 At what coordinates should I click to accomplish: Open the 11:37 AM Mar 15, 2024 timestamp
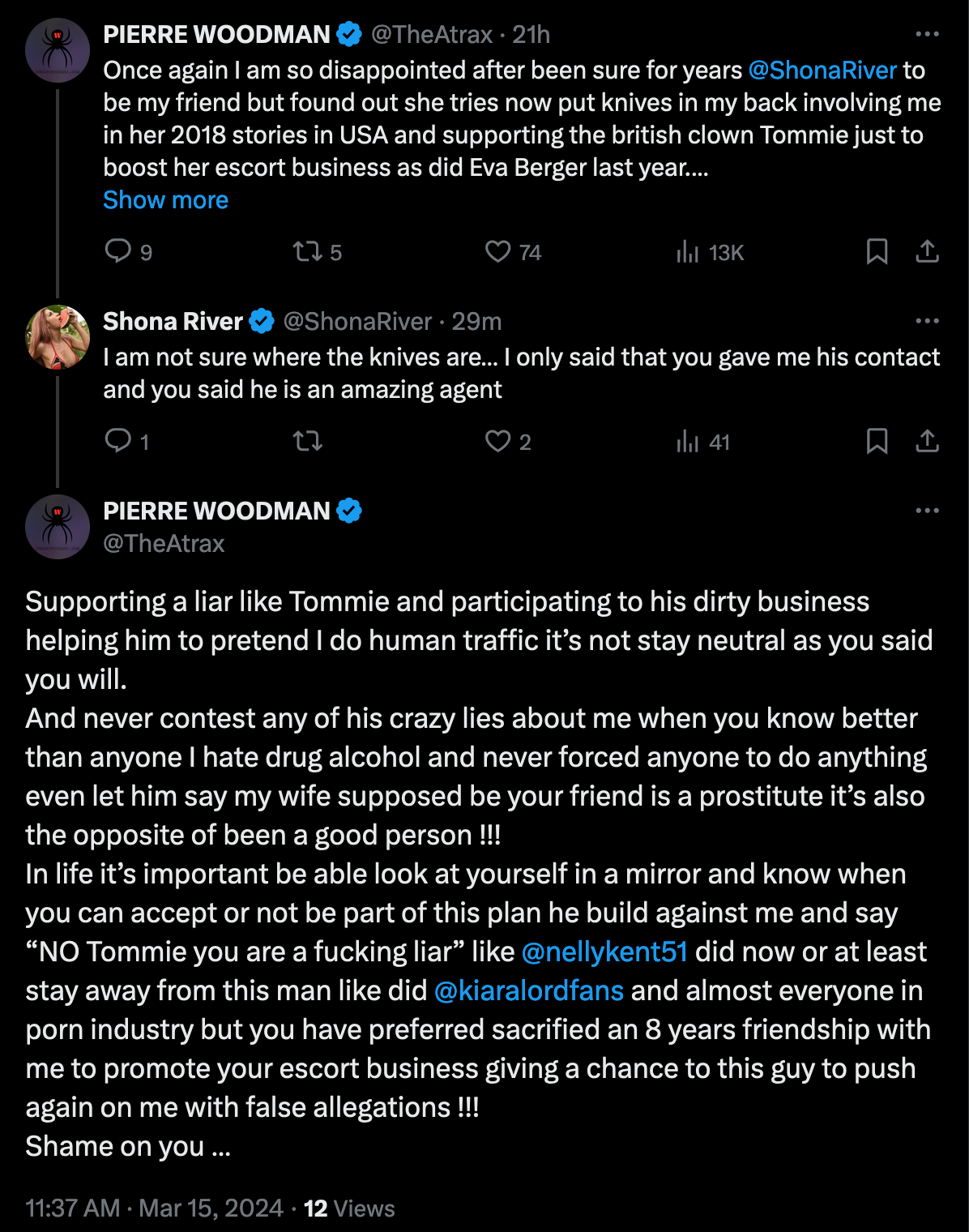click(x=154, y=1208)
